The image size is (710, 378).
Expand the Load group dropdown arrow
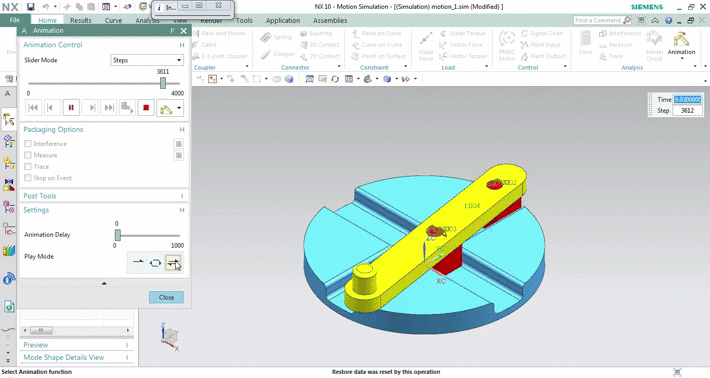(487, 67)
